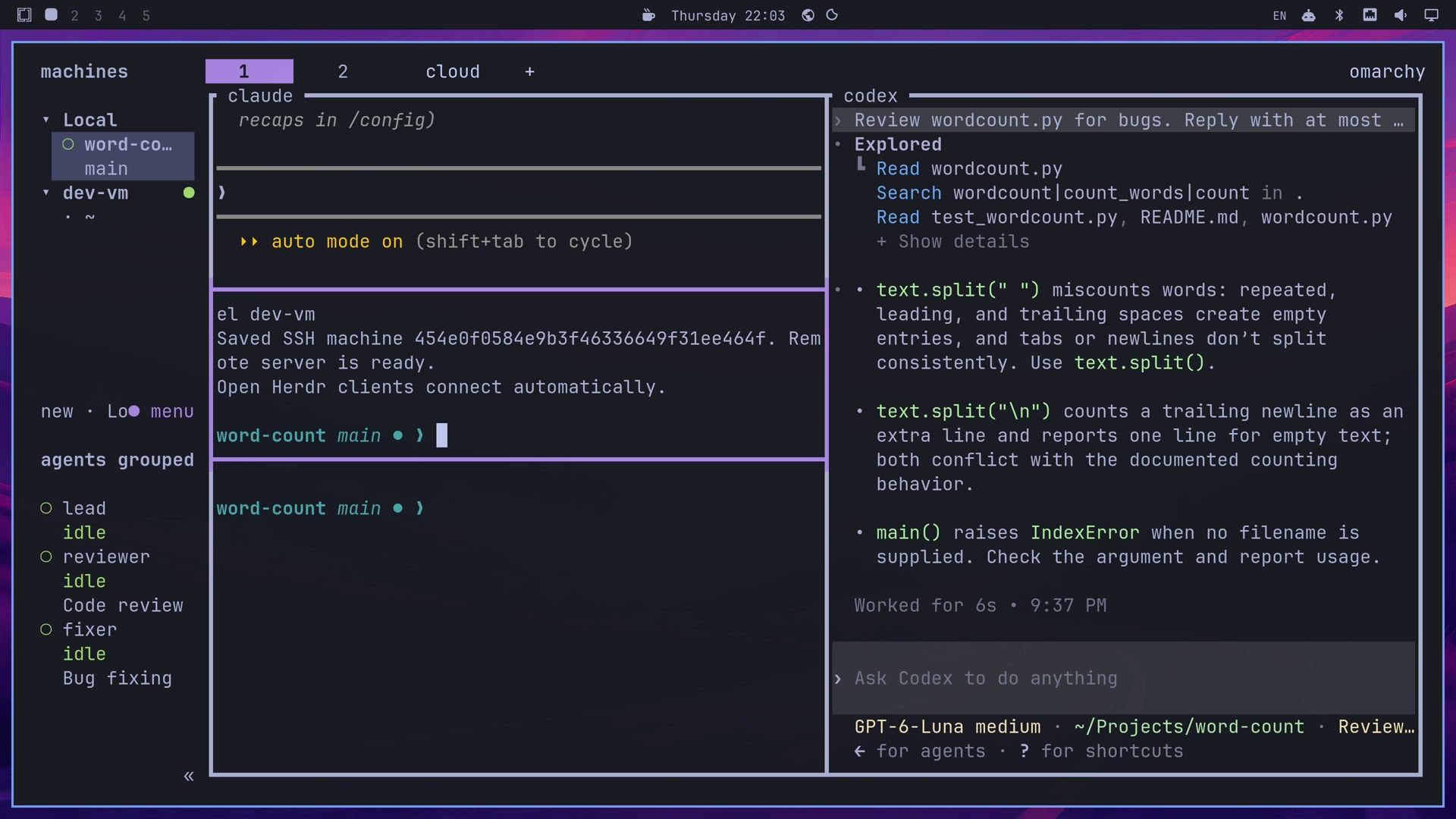Switch to workspace 5 in top bar

coord(146,16)
